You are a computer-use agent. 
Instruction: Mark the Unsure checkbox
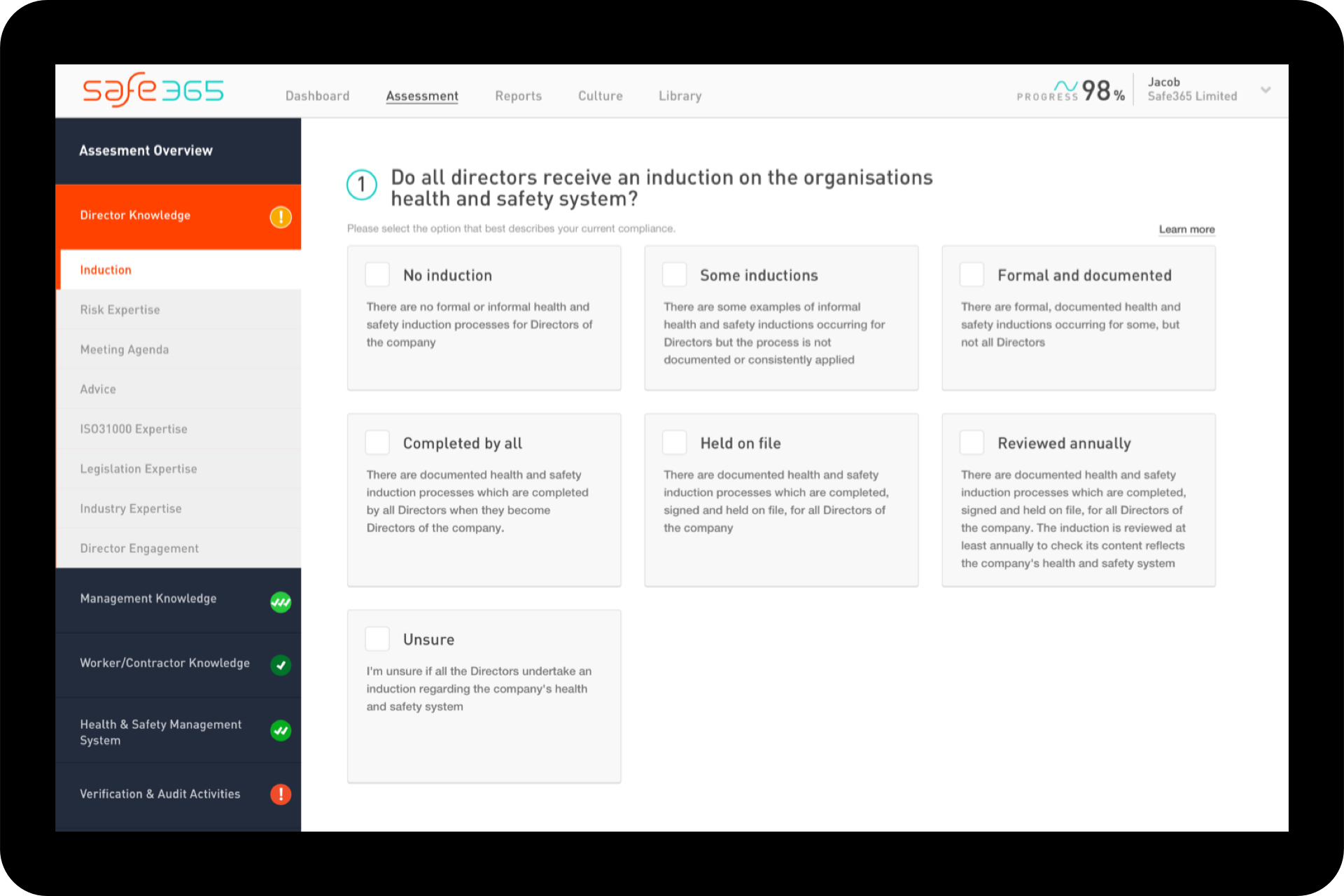point(378,638)
